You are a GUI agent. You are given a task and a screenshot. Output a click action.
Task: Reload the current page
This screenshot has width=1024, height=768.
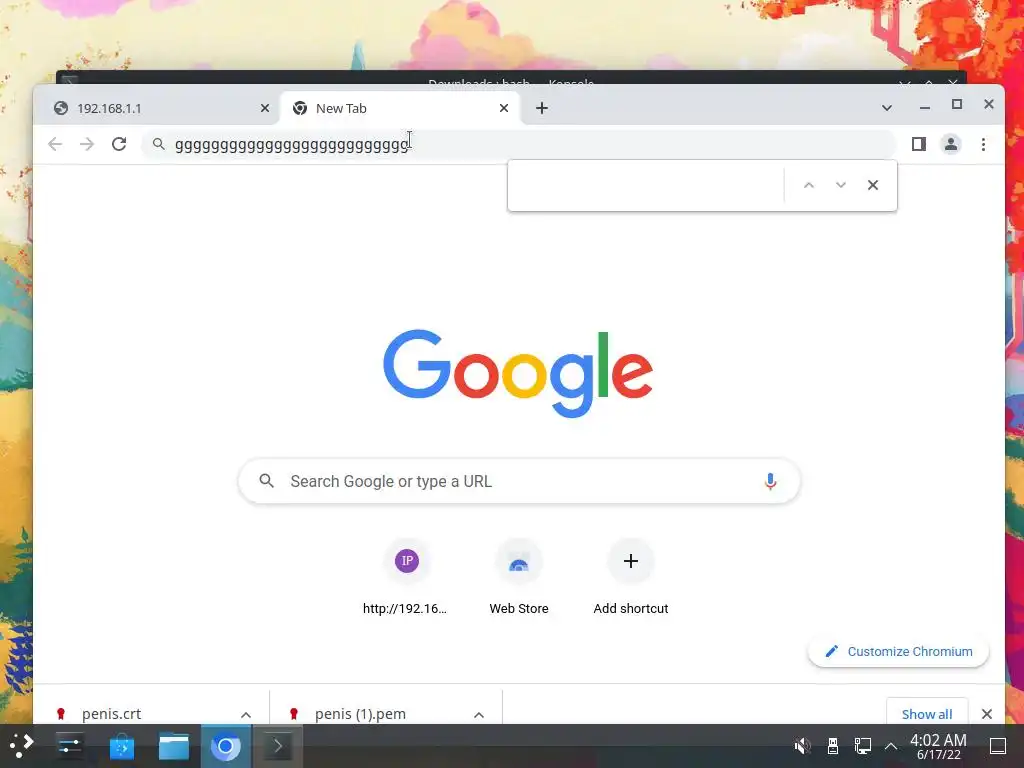119,144
